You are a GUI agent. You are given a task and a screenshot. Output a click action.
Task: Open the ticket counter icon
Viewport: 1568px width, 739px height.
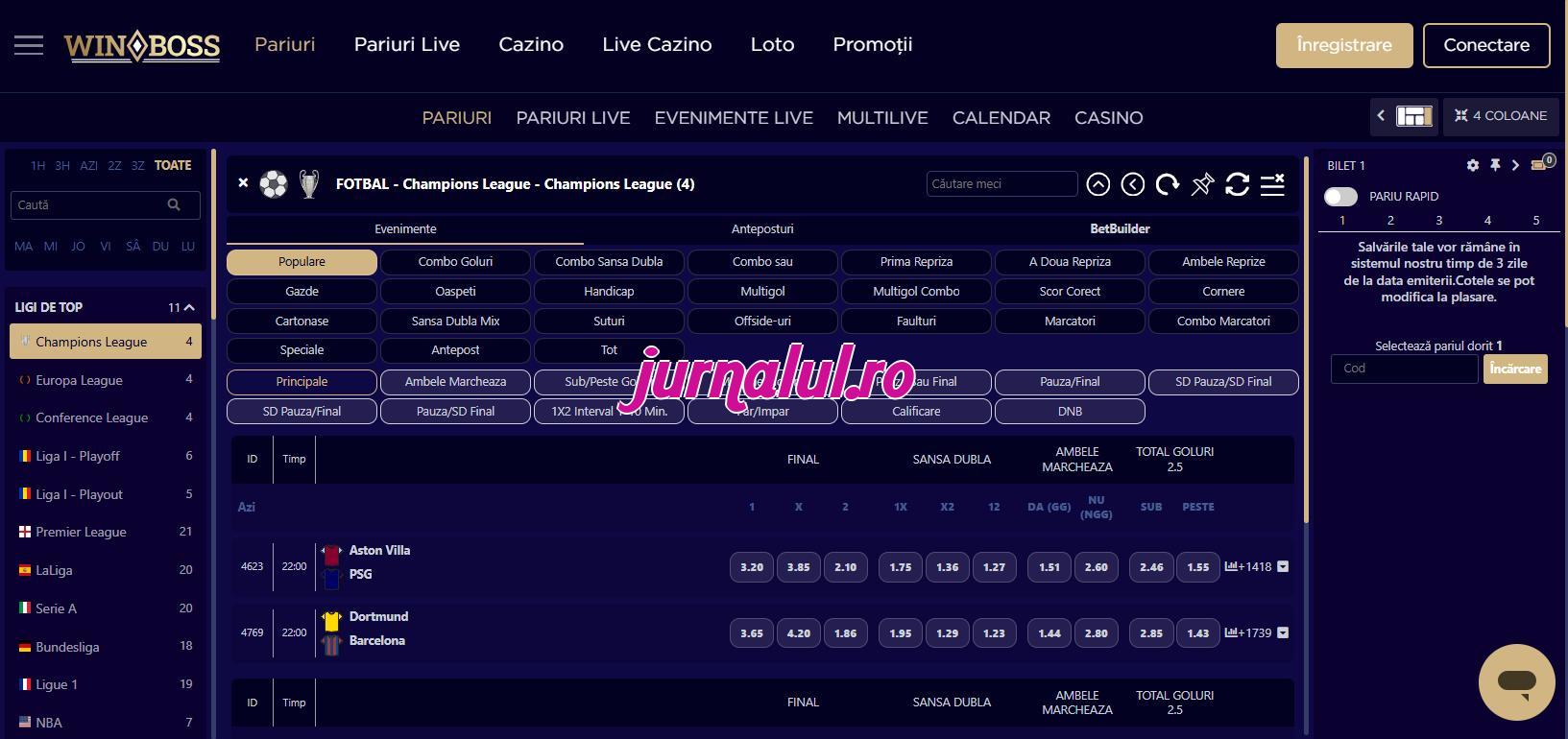point(1541,163)
